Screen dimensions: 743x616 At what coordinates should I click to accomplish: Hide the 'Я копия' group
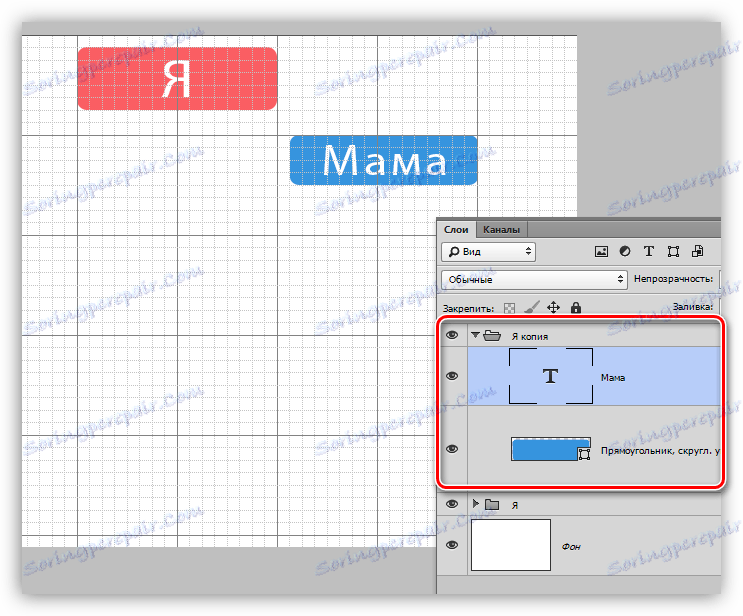point(452,335)
